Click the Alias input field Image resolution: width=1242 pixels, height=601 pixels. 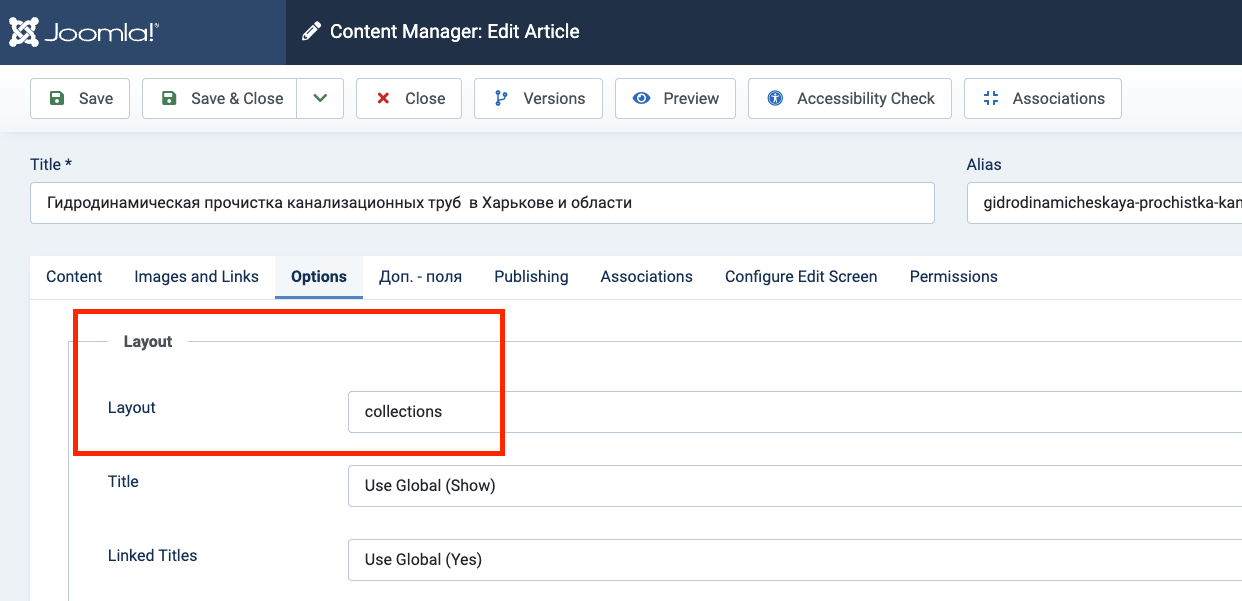(x=1104, y=203)
